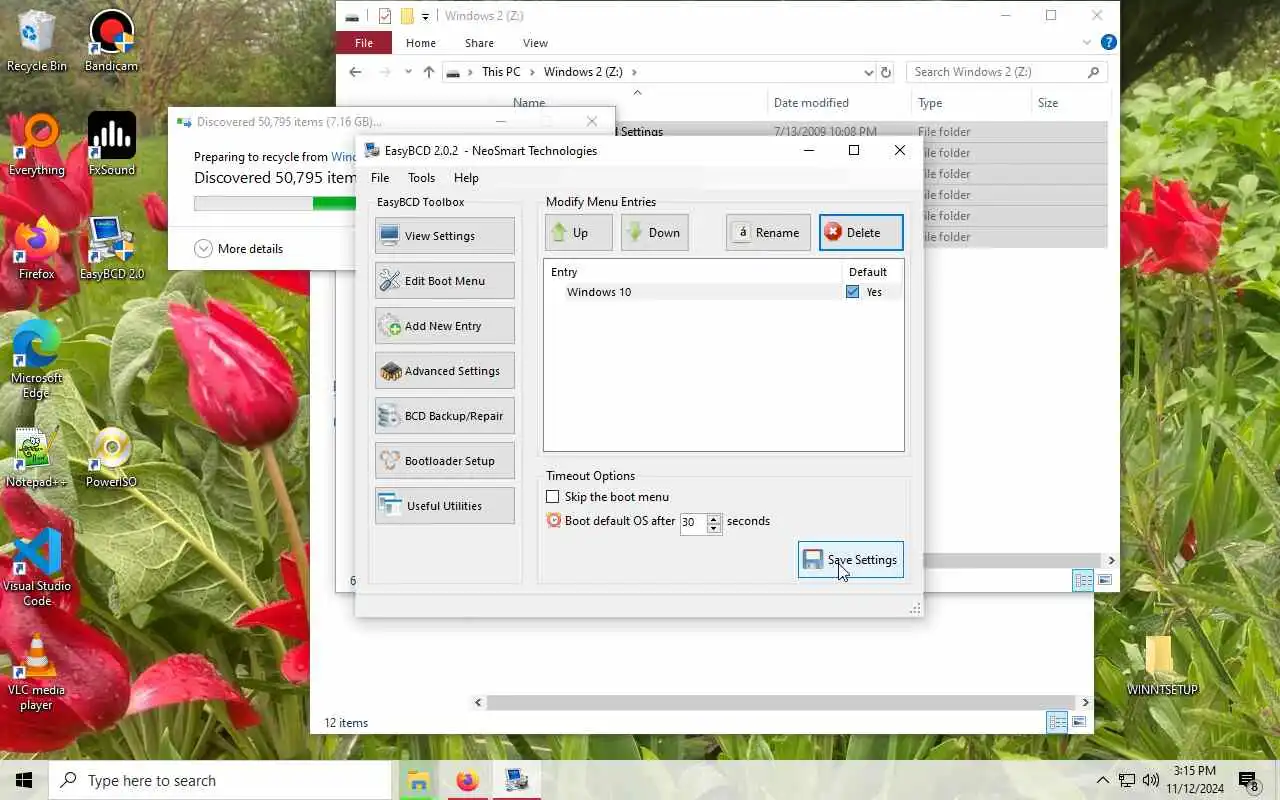Switch to View tab in Explorer
Image resolution: width=1280 pixels, height=800 pixels.
pyautogui.click(x=535, y=43)
